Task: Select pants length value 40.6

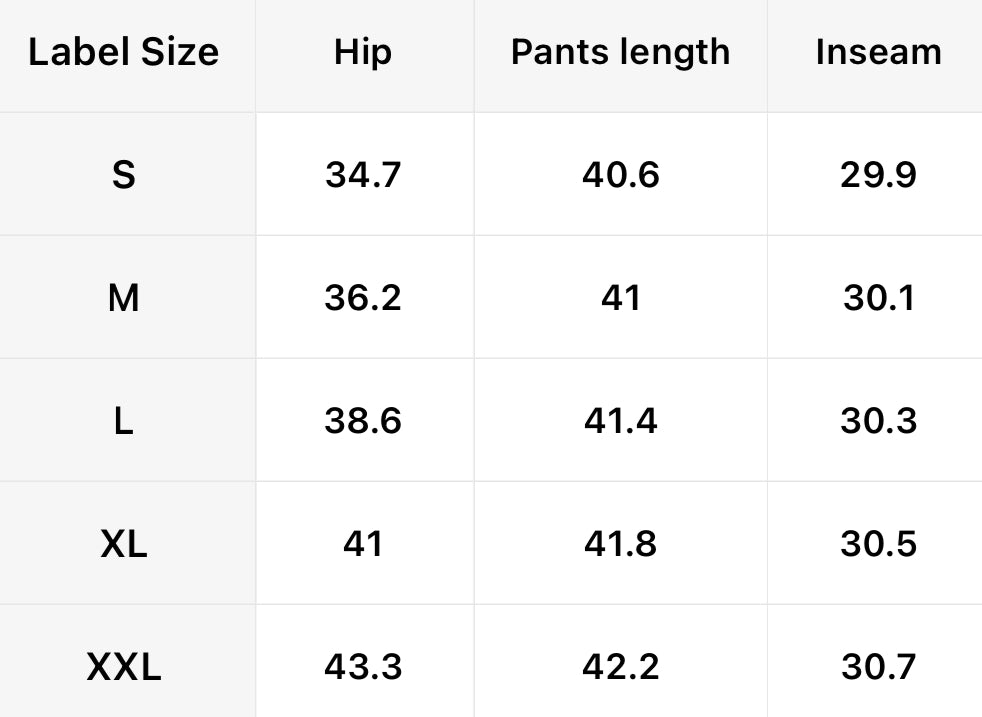Action: [x=620, y=175]
